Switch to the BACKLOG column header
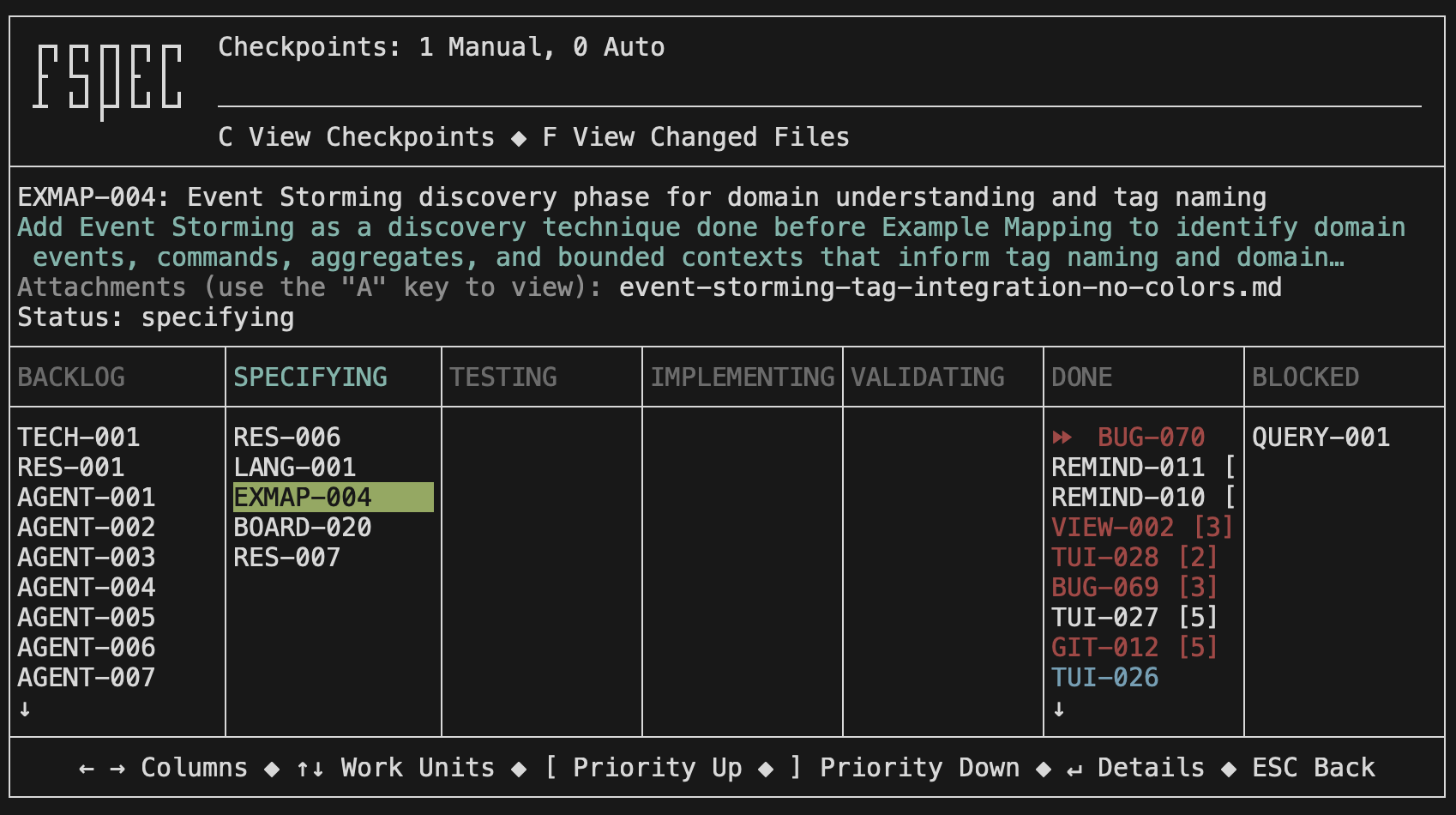This screenshot has width=1456, height=815. tap(71, 377)
